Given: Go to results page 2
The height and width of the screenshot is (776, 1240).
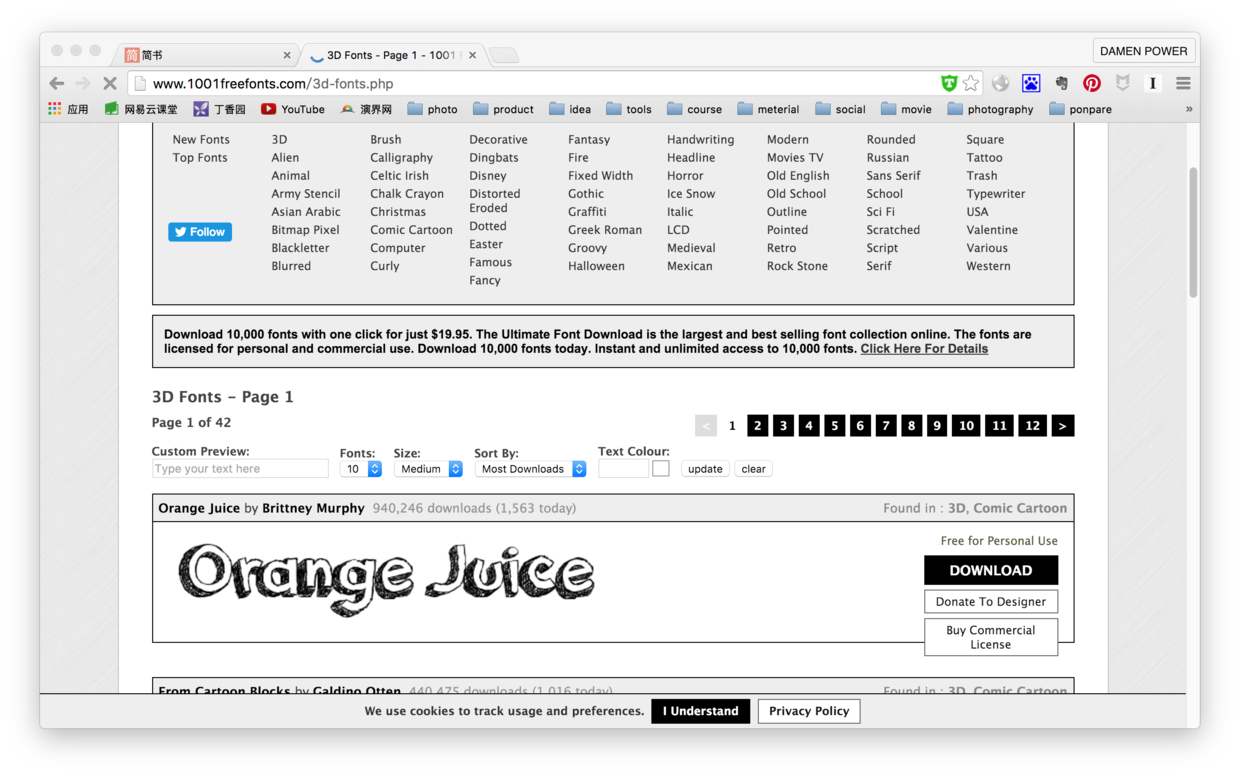Looking at the screenshot, I should coord(758,426).
